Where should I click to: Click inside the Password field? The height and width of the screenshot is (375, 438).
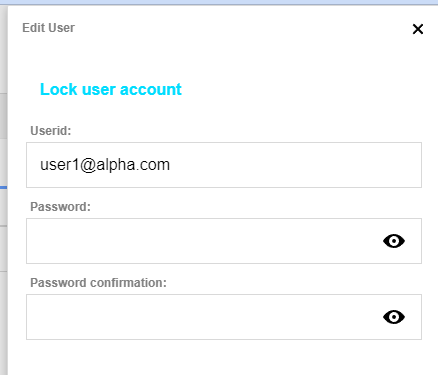point(224,241)
